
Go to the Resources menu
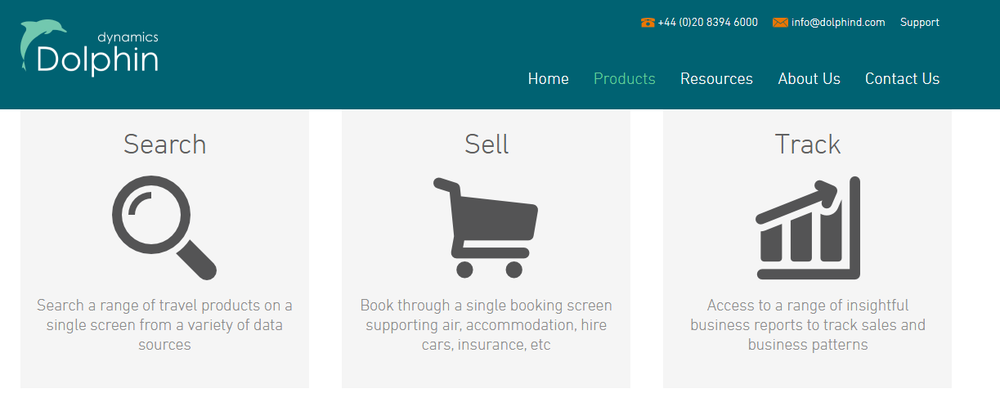716,78
